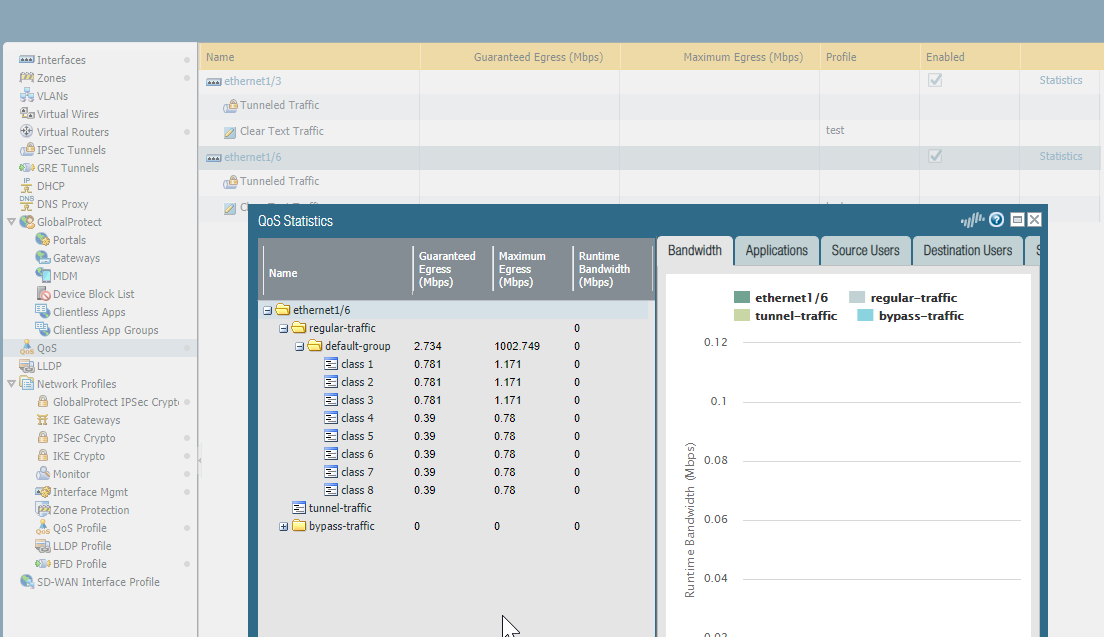Toggle the Enabled checkbox for ethernet1/3
This screenshot has height=637, width=1104.
point(934,80)
